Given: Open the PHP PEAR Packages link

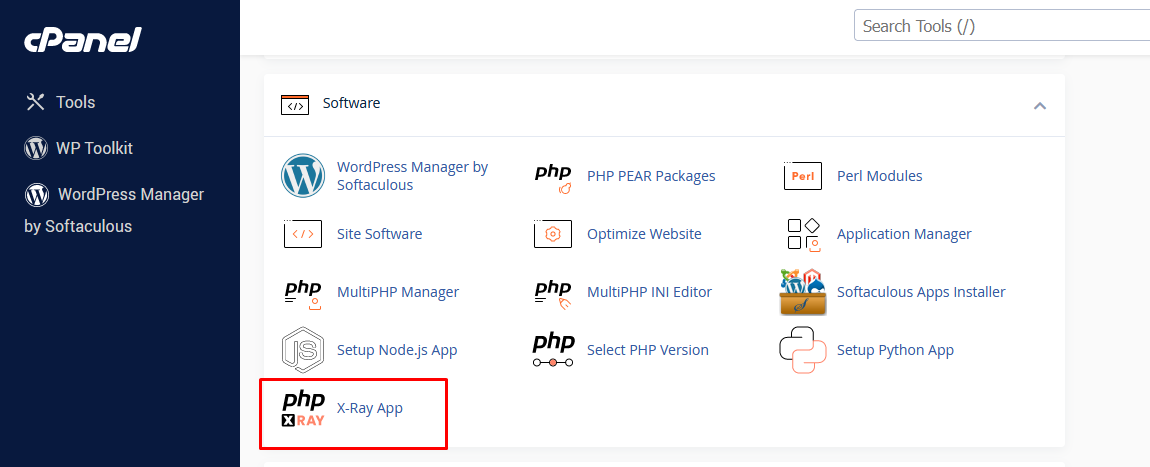Looking at the screenshot, I should click(x=651, y=176).
